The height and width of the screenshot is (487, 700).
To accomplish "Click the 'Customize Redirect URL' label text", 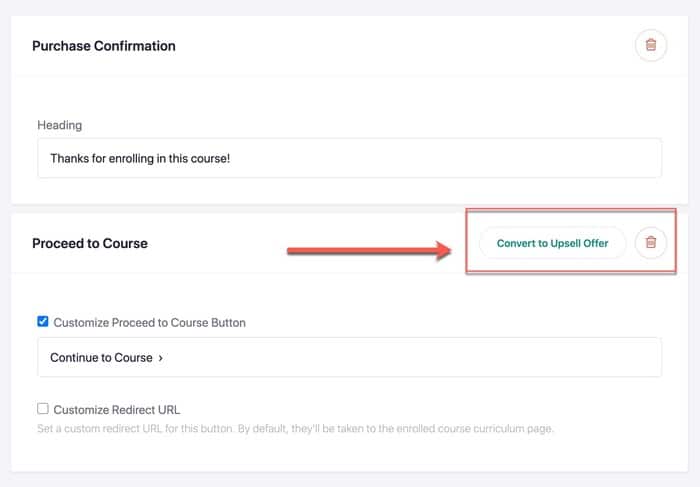I will click(117, 410).
